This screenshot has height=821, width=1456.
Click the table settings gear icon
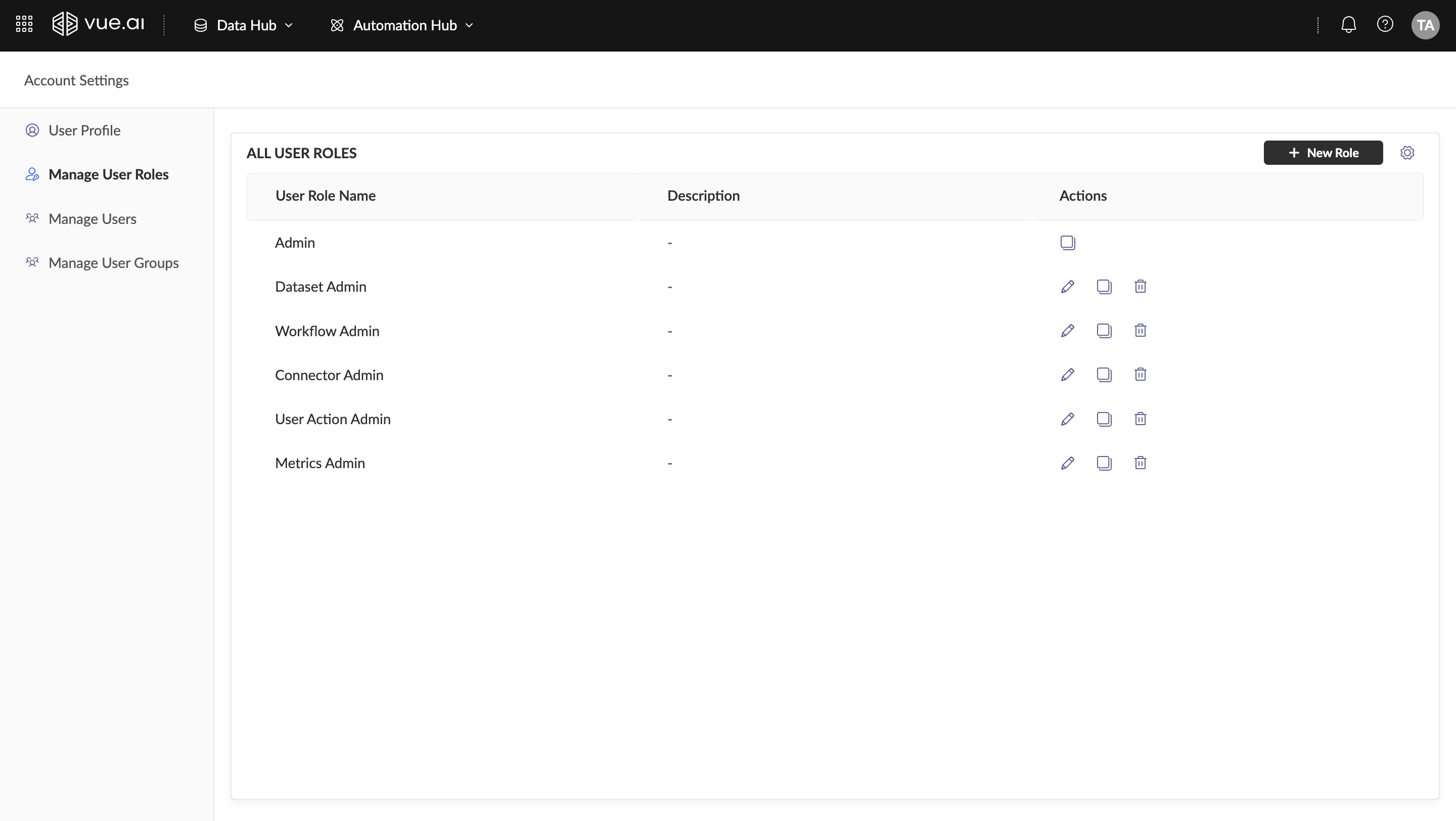coord(1407,153)
